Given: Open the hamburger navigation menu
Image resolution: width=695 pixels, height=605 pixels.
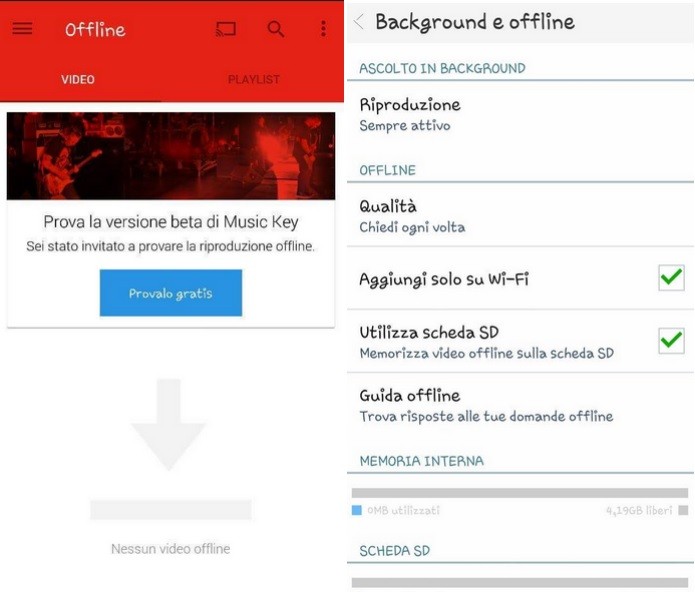Looking at the screenshot, I should click(22, 29).
